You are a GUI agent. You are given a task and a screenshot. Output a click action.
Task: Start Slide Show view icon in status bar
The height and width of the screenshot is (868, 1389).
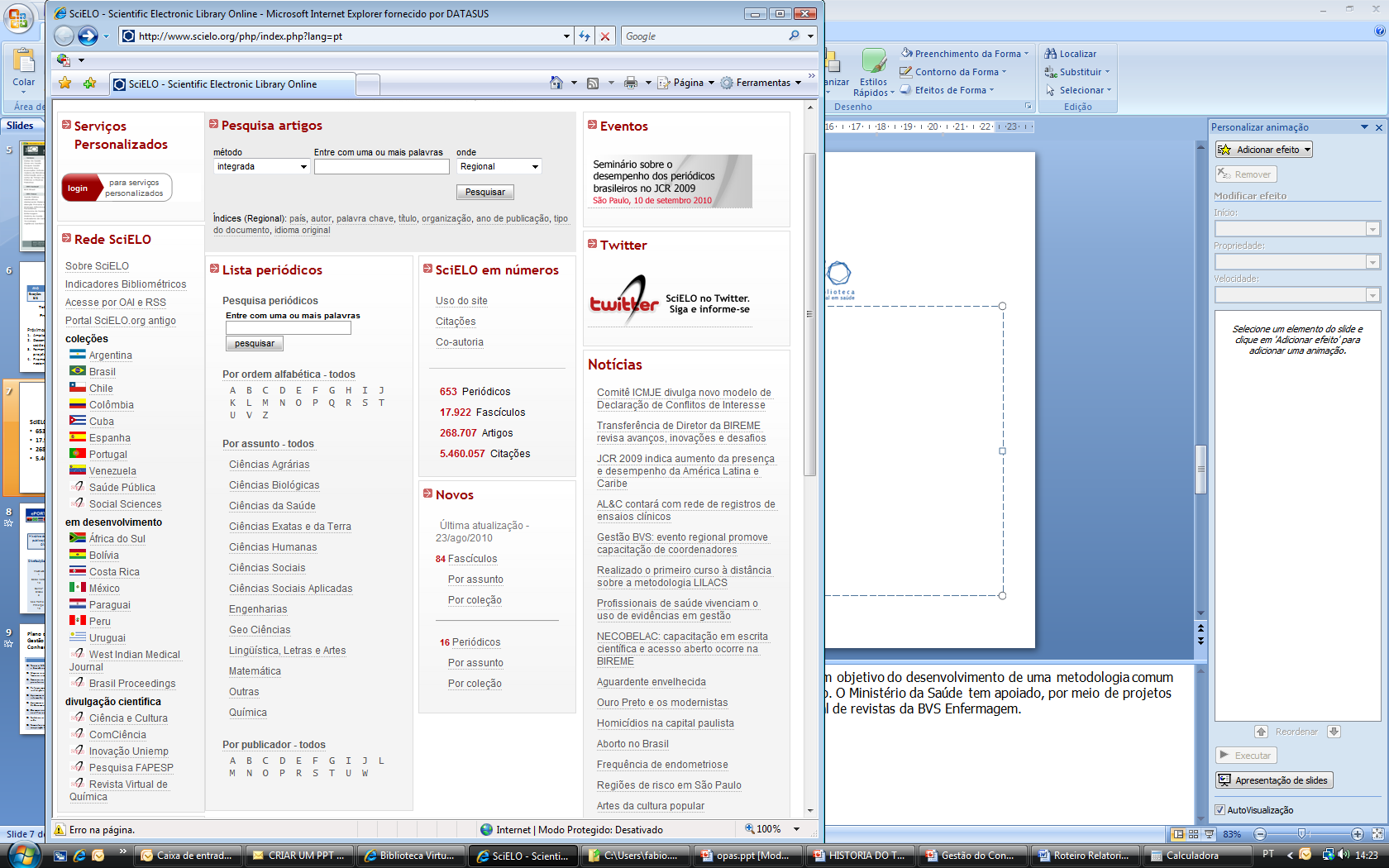1209,834
